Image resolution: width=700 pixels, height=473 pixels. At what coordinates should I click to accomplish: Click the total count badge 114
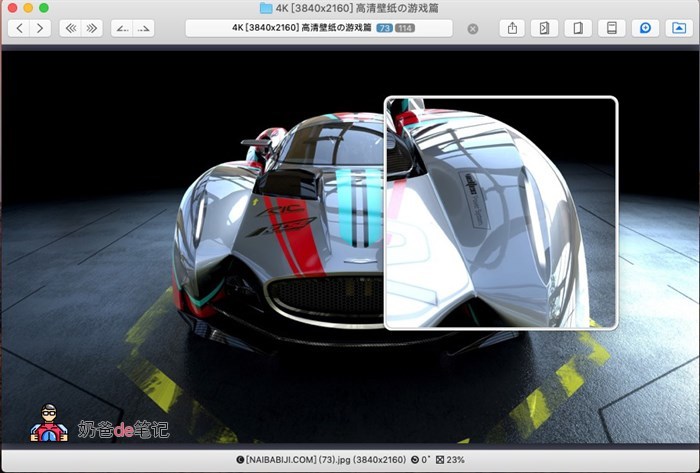(x=405, y=29)
